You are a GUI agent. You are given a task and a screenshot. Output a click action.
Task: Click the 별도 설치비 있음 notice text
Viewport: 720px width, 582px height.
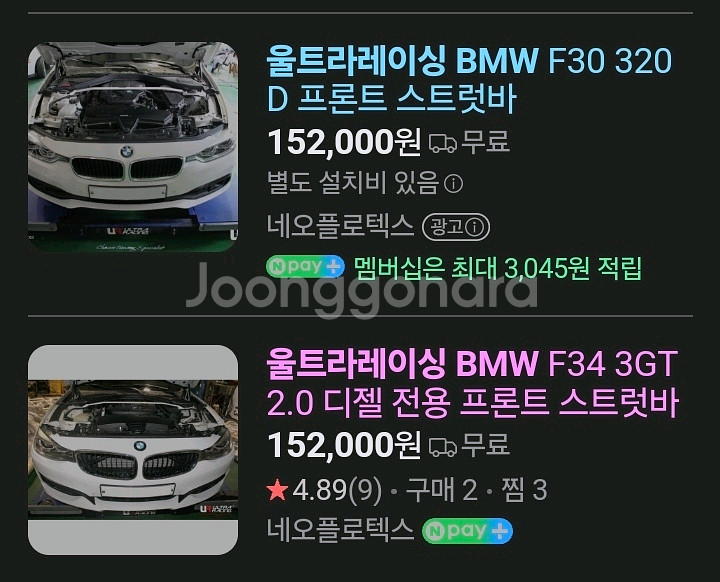(x=354, y=183)
